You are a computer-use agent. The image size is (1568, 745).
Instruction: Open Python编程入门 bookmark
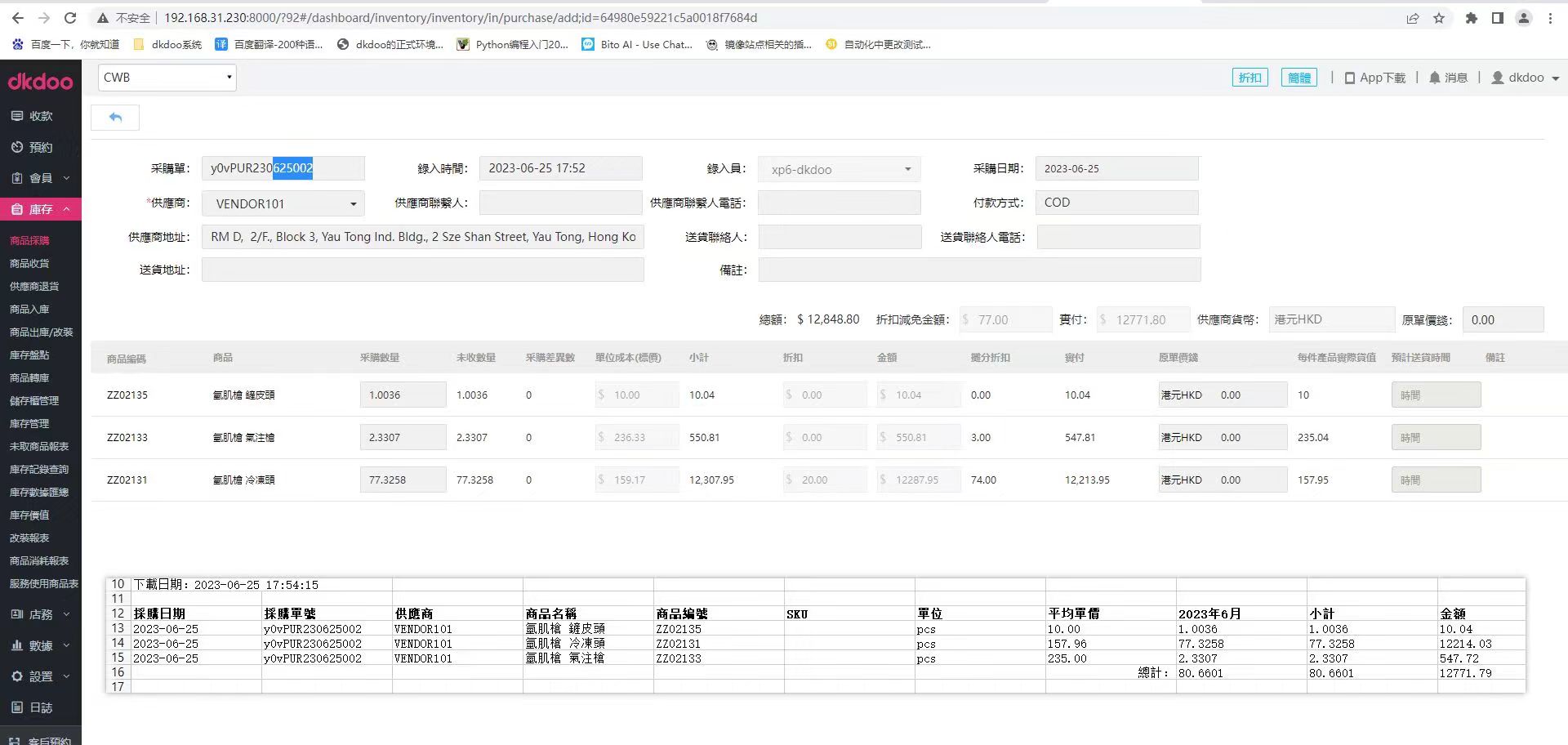(x=512, y=44)
